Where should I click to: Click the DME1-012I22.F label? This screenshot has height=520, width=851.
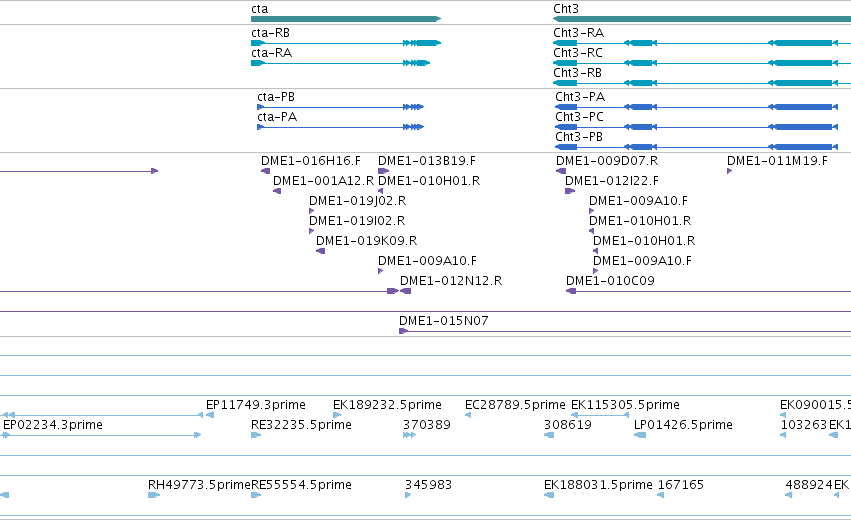(612, 181)
